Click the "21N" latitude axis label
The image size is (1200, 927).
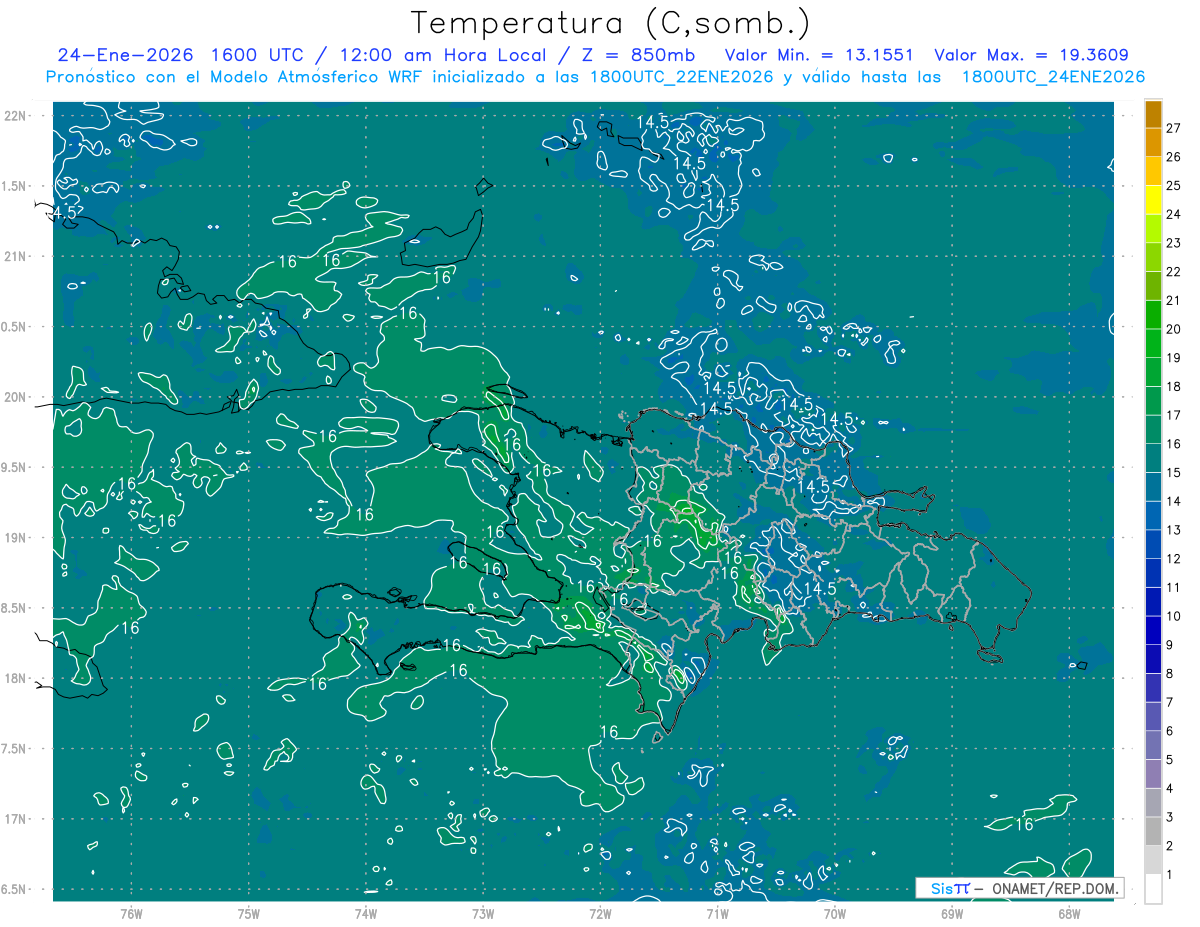tap(15, 256)
